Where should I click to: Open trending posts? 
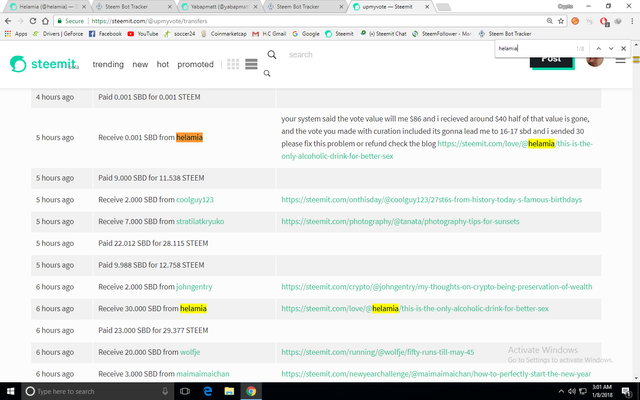(108, 64)
